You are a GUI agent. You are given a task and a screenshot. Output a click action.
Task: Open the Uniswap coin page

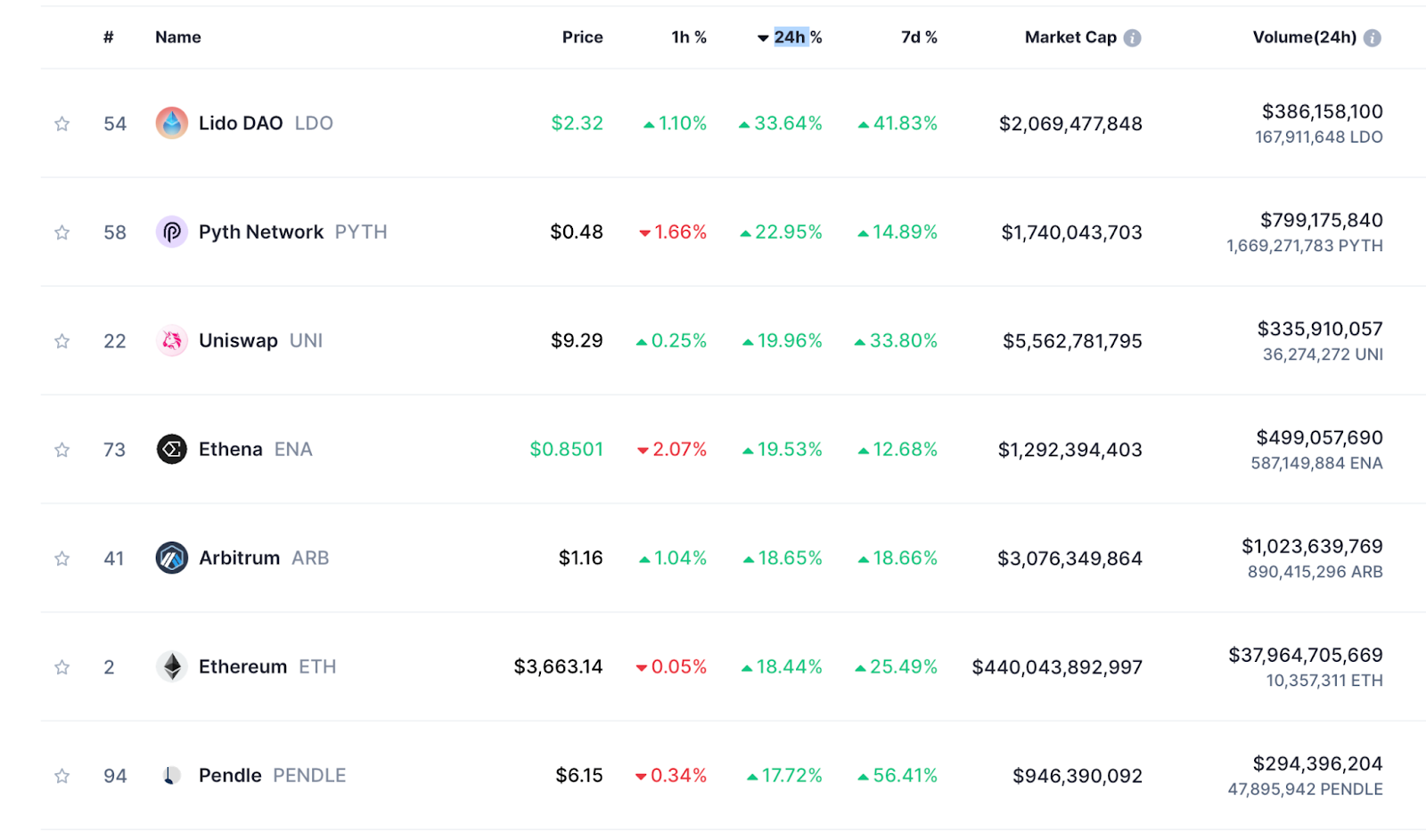[238, 340]
